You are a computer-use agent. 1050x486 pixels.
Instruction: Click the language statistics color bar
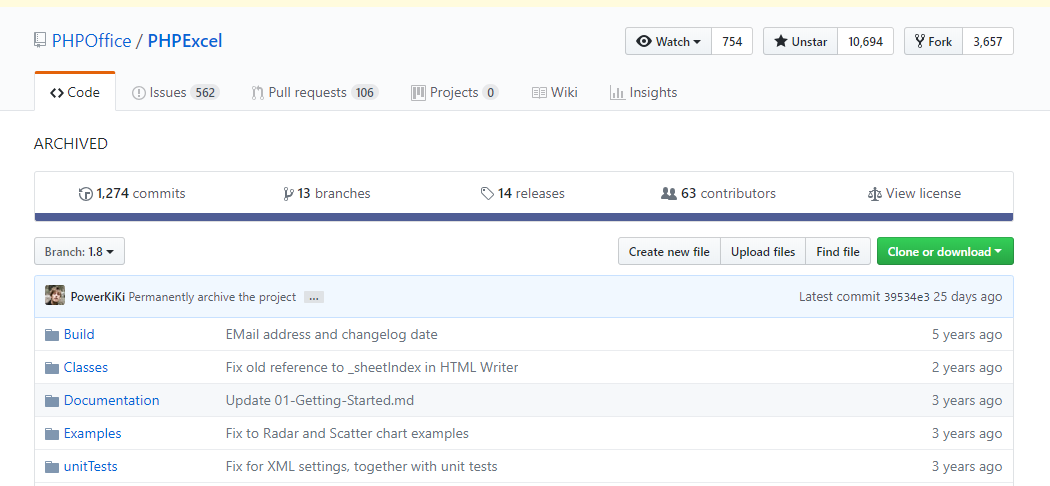[524, 217]
